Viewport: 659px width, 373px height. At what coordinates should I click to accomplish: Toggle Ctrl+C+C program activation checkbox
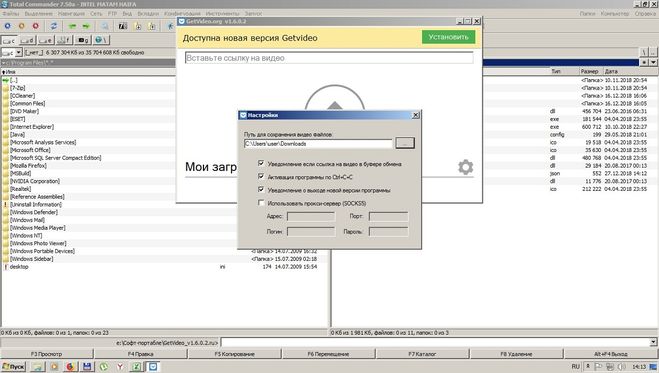click(261, 176)
